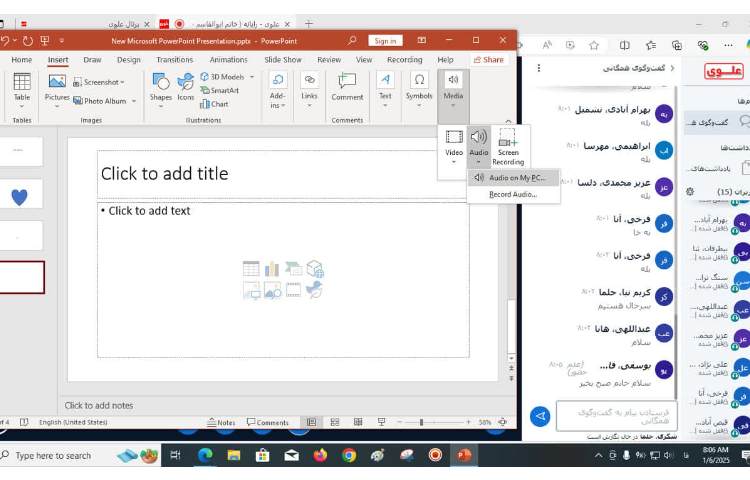The height and width of the screenshot is (480, 750).
Task: Click the Sign in button
Action: (x=386, y=41)
